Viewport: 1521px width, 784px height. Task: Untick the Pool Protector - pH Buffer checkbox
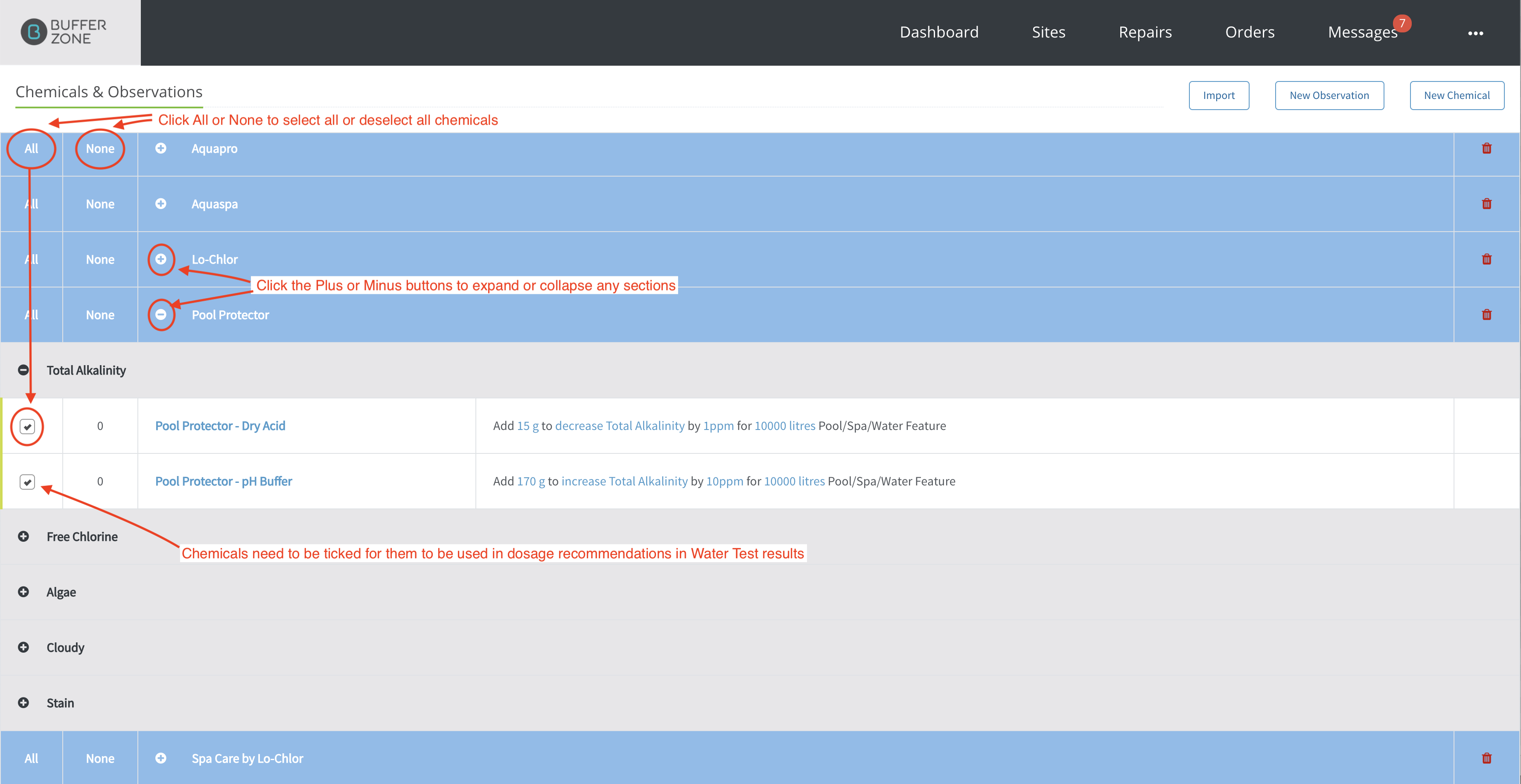click(x=27, y=482)
